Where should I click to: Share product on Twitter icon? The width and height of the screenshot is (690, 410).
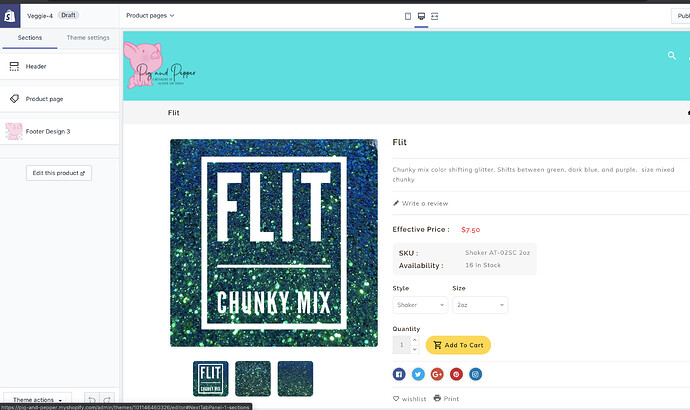(418, 374)
